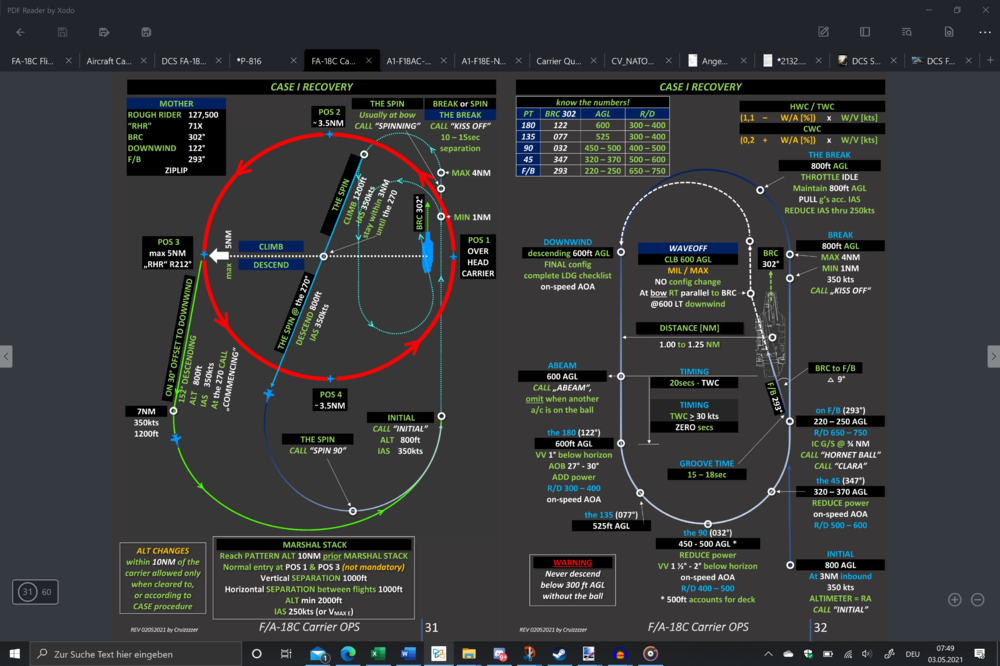The image size is (1000, 666).
Task: Open Steam from the taskbar
Action: coord(559,654)
